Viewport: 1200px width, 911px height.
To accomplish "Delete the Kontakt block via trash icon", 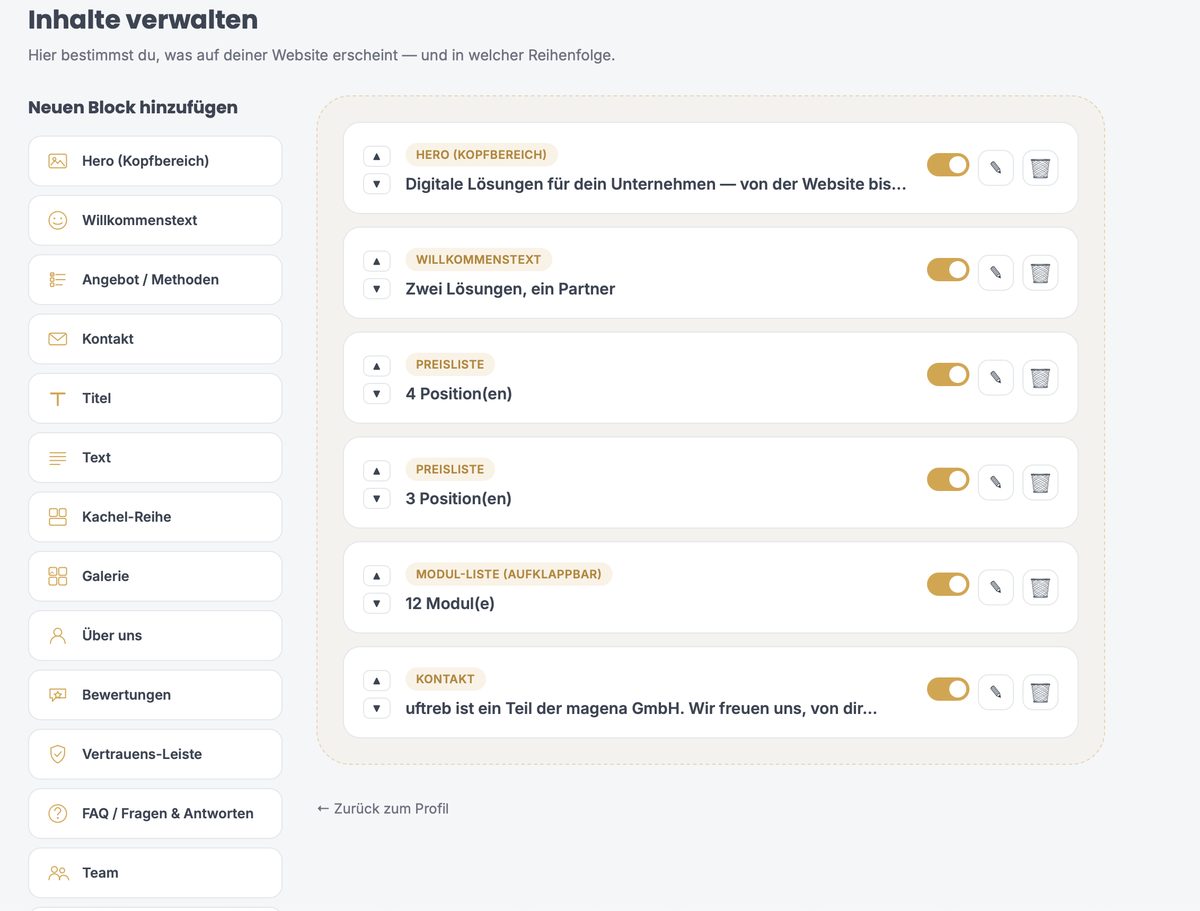I will (x=1040, y=692).
